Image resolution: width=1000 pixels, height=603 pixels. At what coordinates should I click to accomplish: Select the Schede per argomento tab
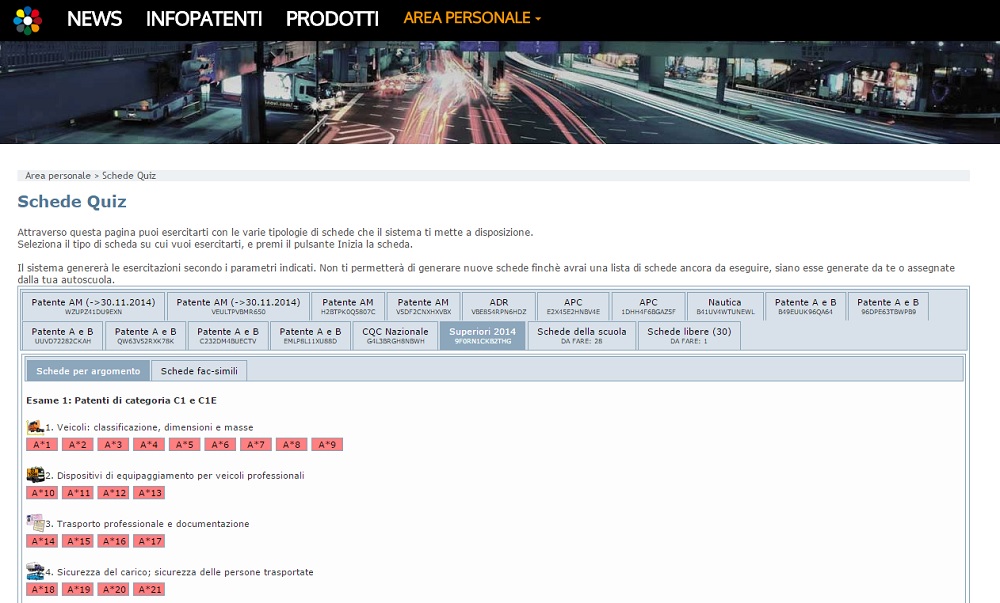(x=88, y=371)
